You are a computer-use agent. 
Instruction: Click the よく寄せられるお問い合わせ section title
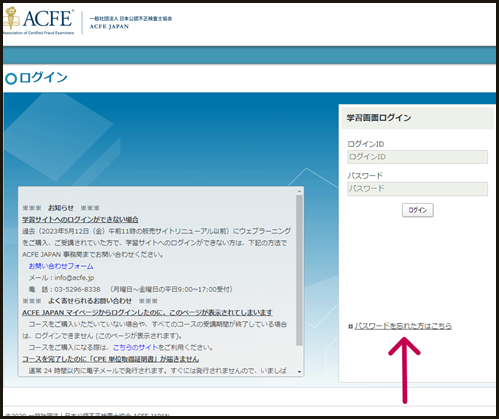click(90, 301)
